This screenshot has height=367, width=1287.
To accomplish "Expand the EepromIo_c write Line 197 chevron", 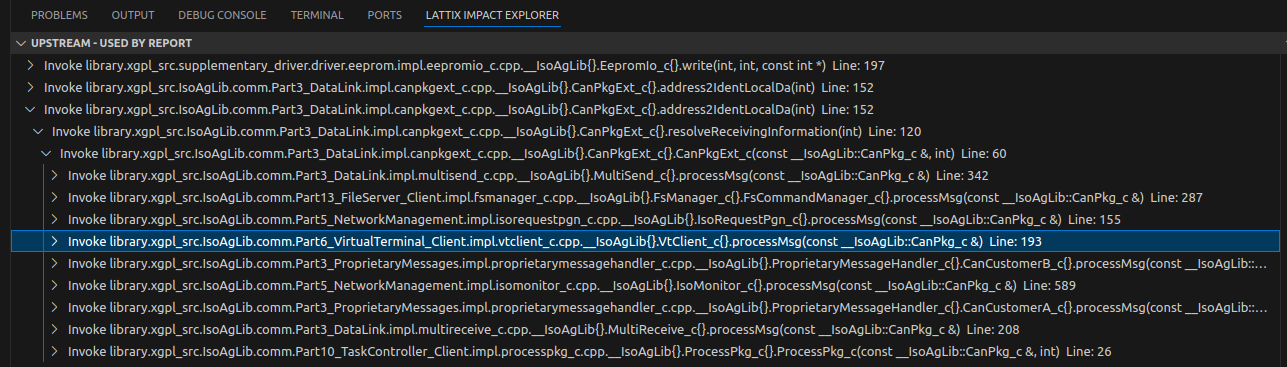I will [x=31, y=65].
